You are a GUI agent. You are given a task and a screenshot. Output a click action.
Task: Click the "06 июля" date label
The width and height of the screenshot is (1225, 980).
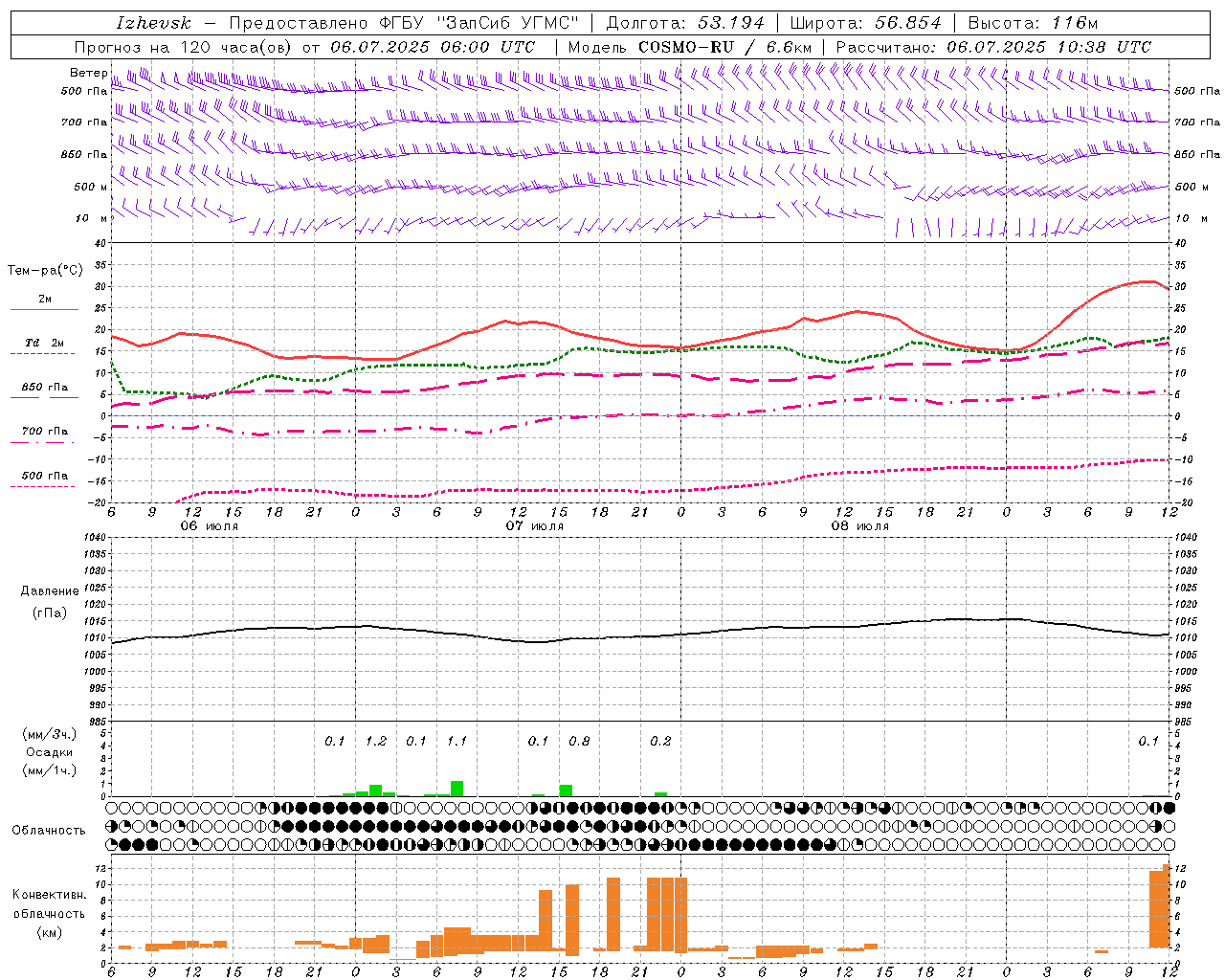click(x=210, y=526)
